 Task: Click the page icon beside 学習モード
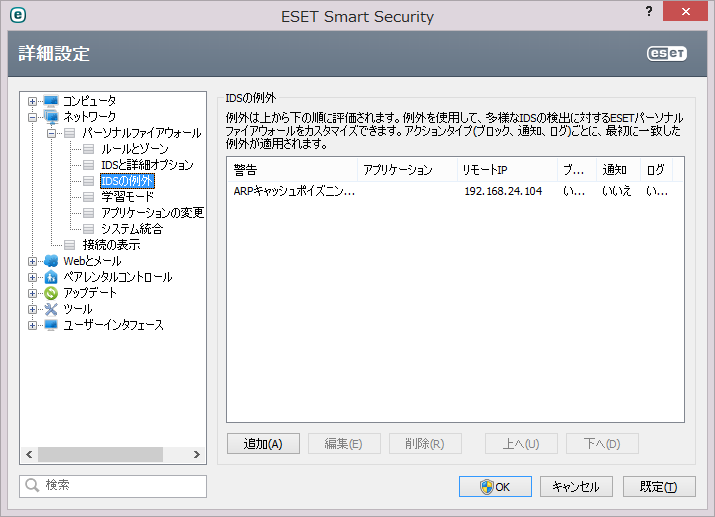pos(88,197)
